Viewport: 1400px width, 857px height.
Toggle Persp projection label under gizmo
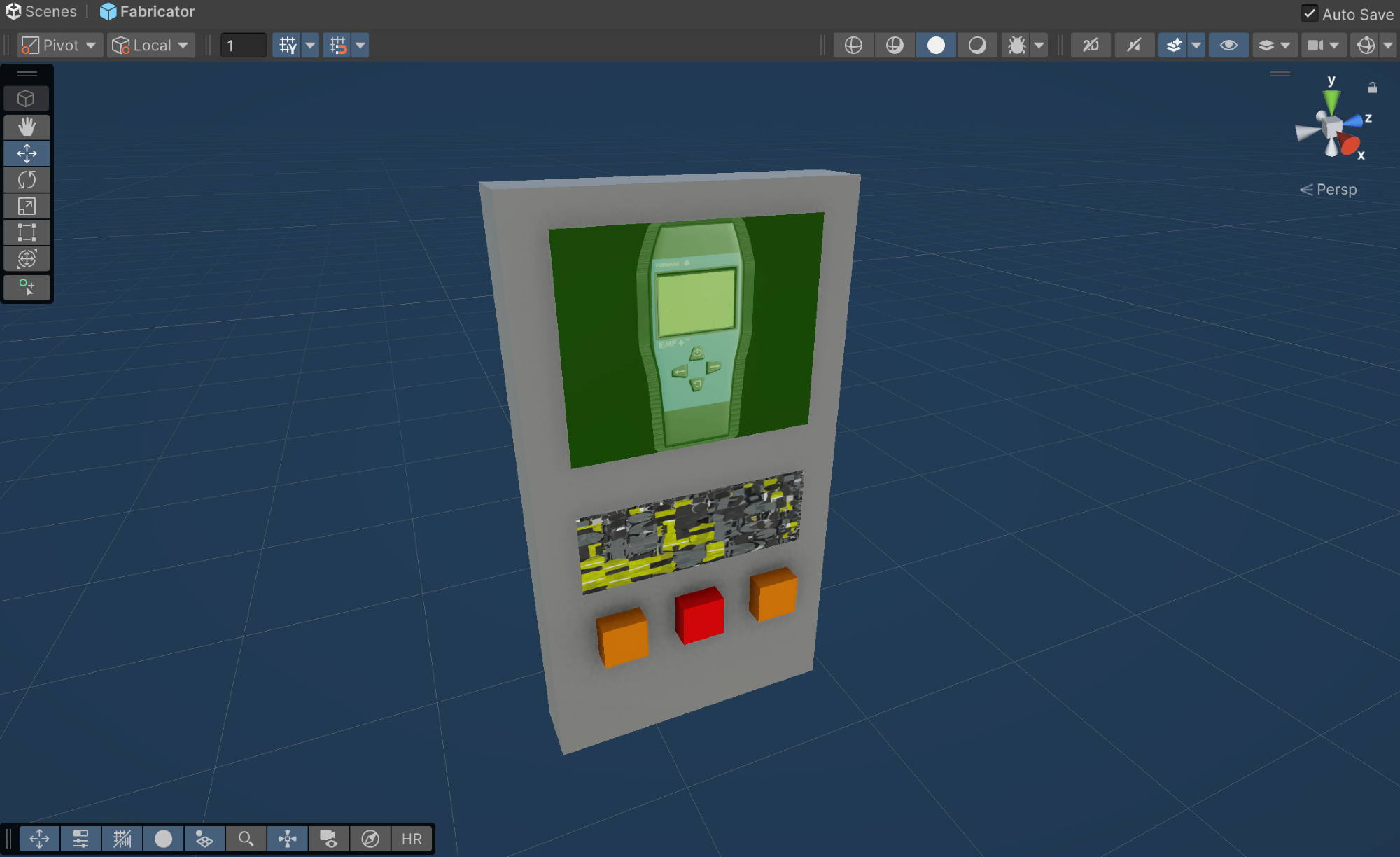point(1329,190)
